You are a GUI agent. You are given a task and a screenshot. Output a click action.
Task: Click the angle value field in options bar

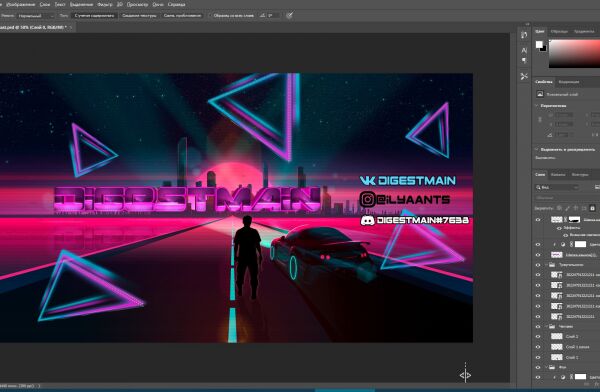pos(273,15)
